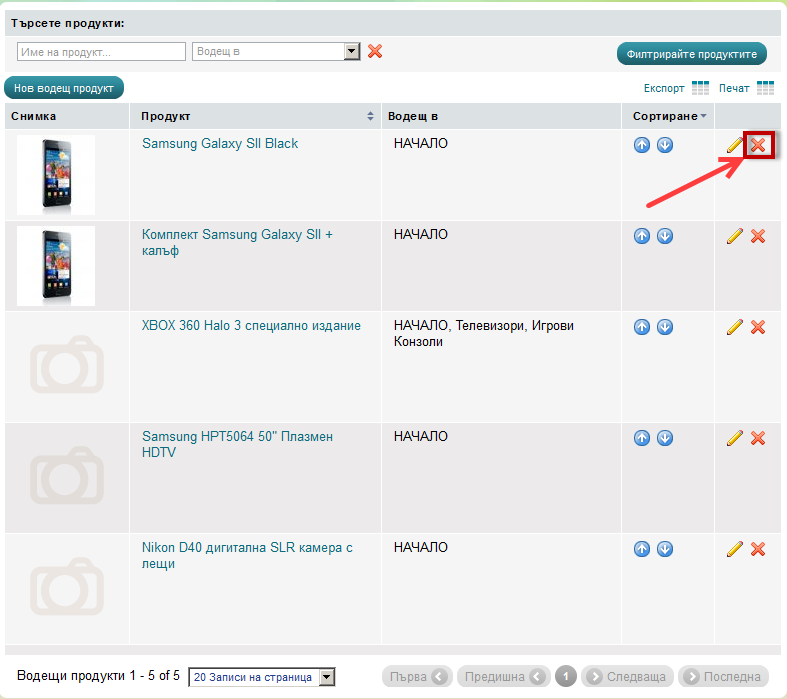Delete the Samsung HPT5064 Plasma HDTV row
The width and height of the screenshot is (787, 699).
[x=758, y=438]
